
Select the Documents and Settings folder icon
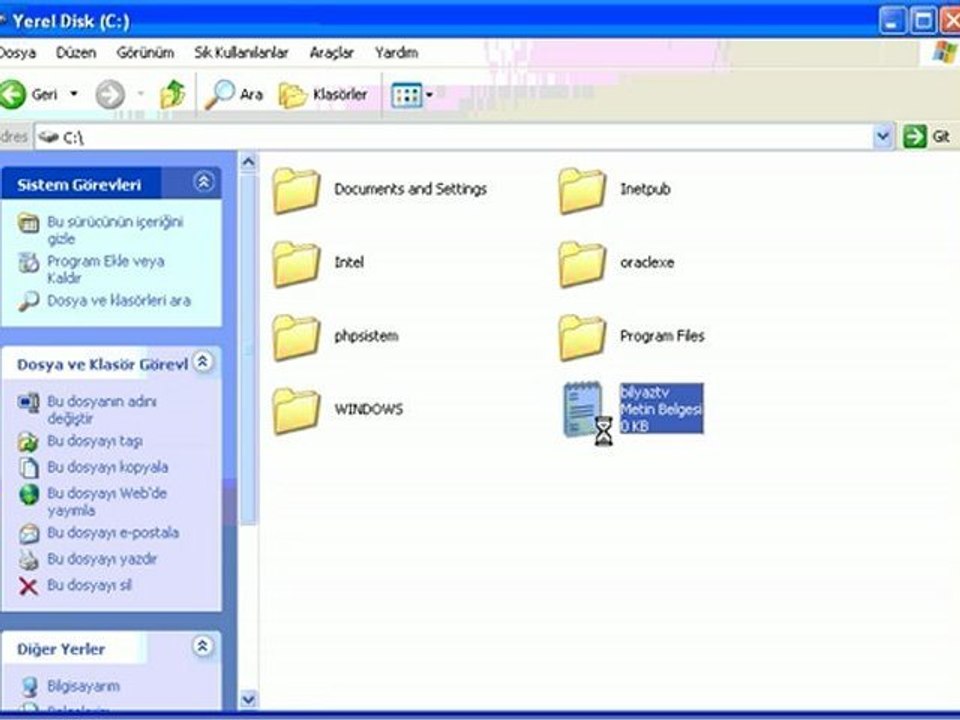click(296, 190)
